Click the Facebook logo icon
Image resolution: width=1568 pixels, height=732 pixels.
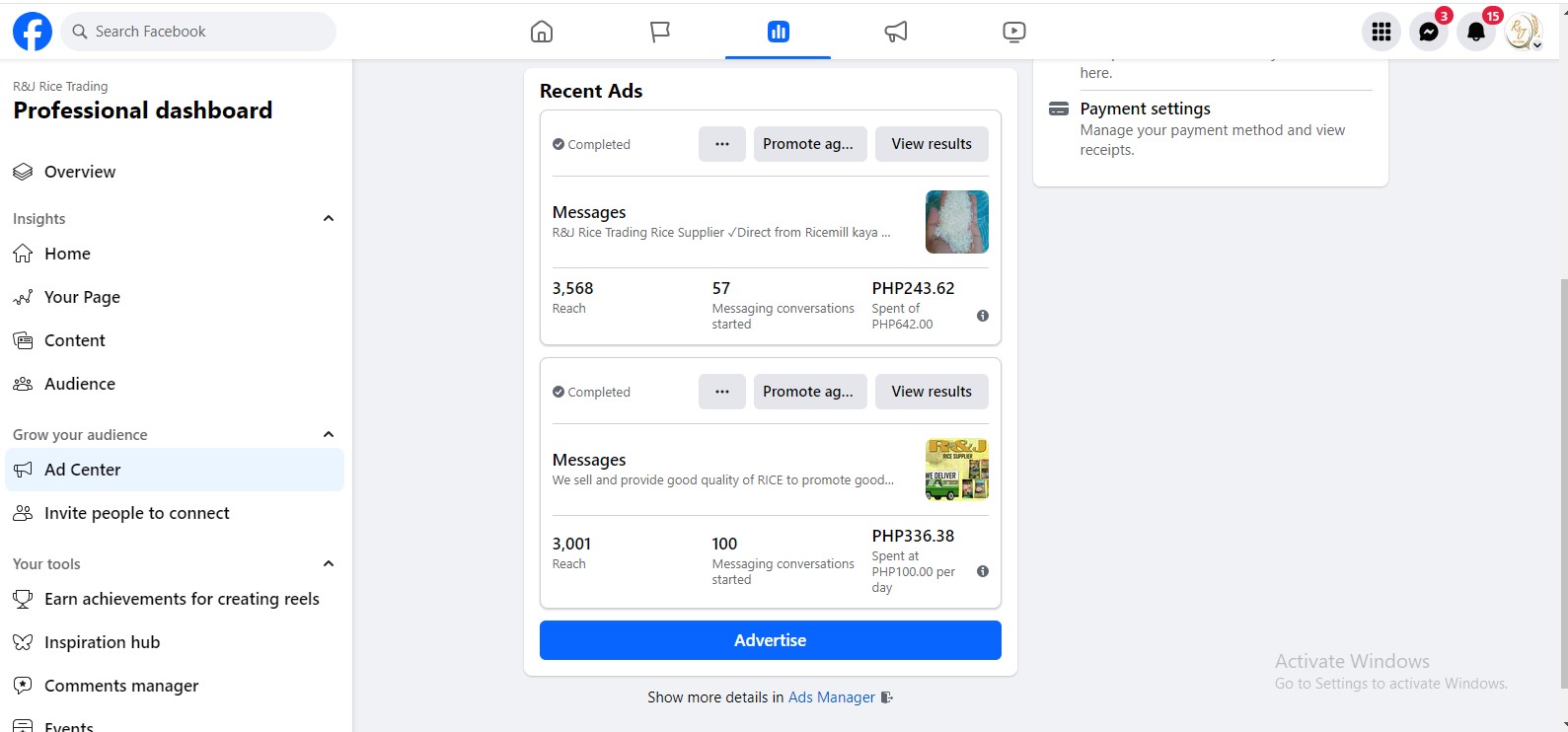[33, 32]
